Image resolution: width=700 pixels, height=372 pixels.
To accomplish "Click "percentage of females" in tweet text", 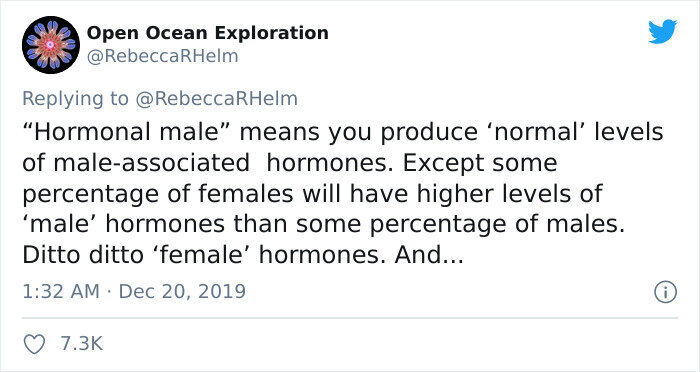I will (x=158, y=194).
